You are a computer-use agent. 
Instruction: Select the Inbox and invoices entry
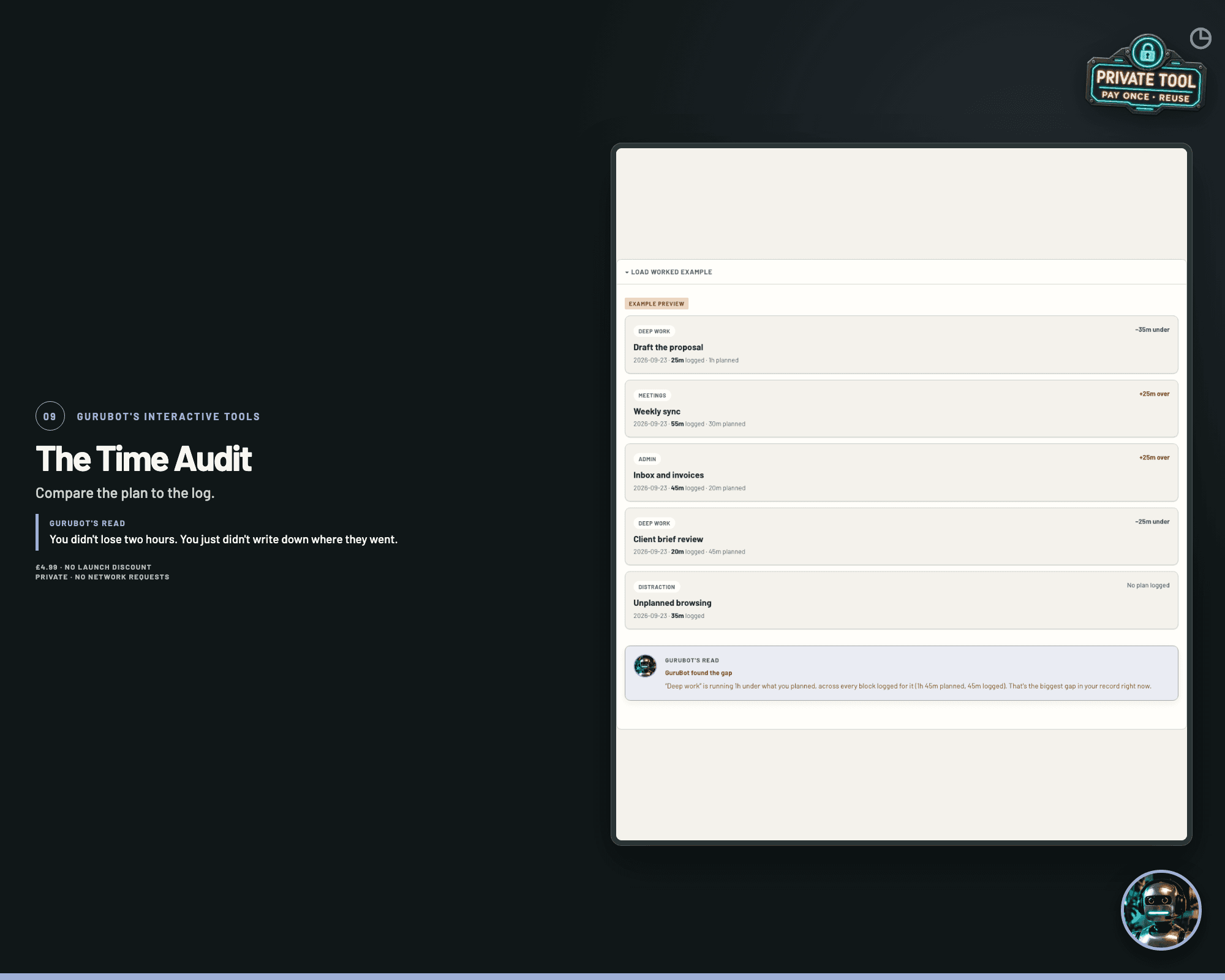[x=901, y=472]
